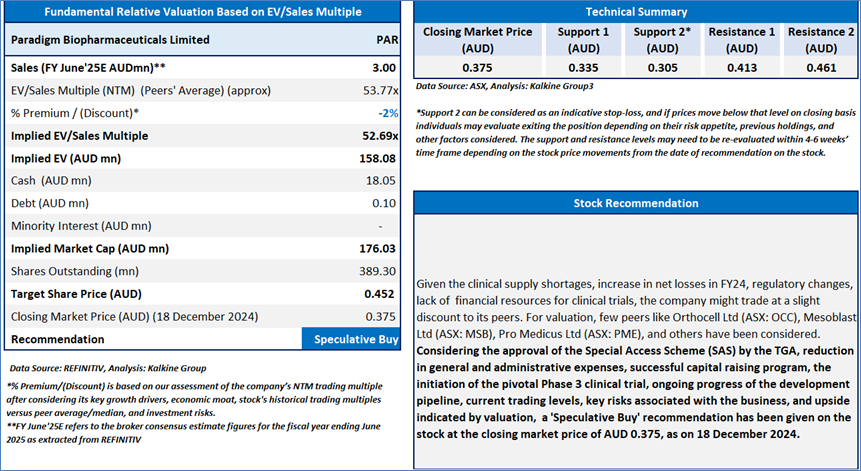
Task: Click the 'Paradigm Biopharmaceuticals Limited' company name
Action: (x=110, y=40)
